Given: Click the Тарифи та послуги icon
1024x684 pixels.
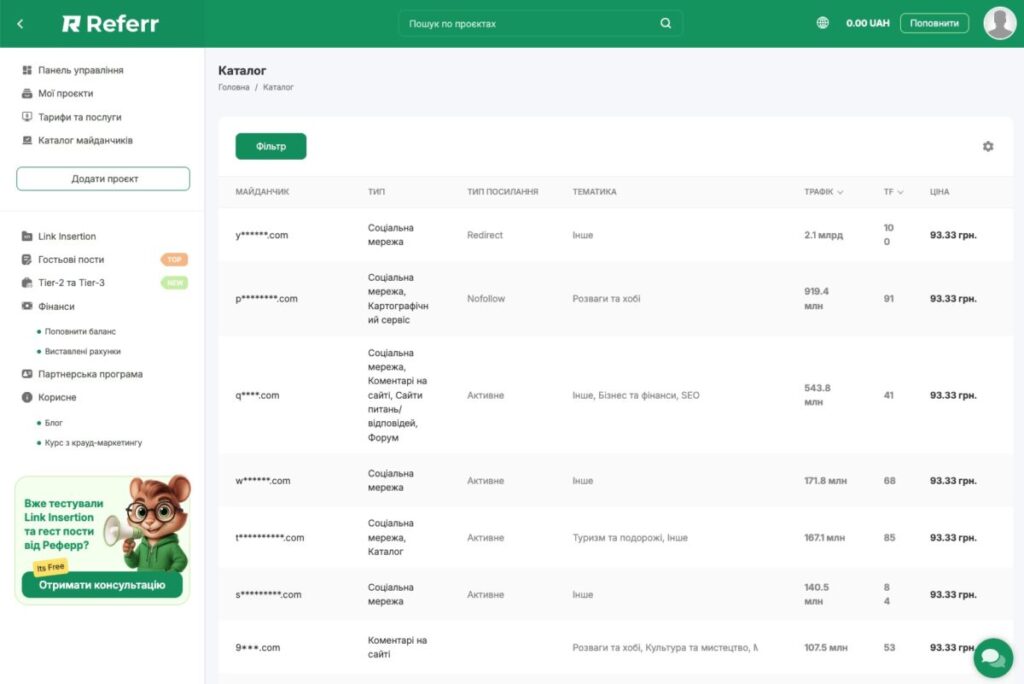Looking at the screenshot, I should click(27, 117).
